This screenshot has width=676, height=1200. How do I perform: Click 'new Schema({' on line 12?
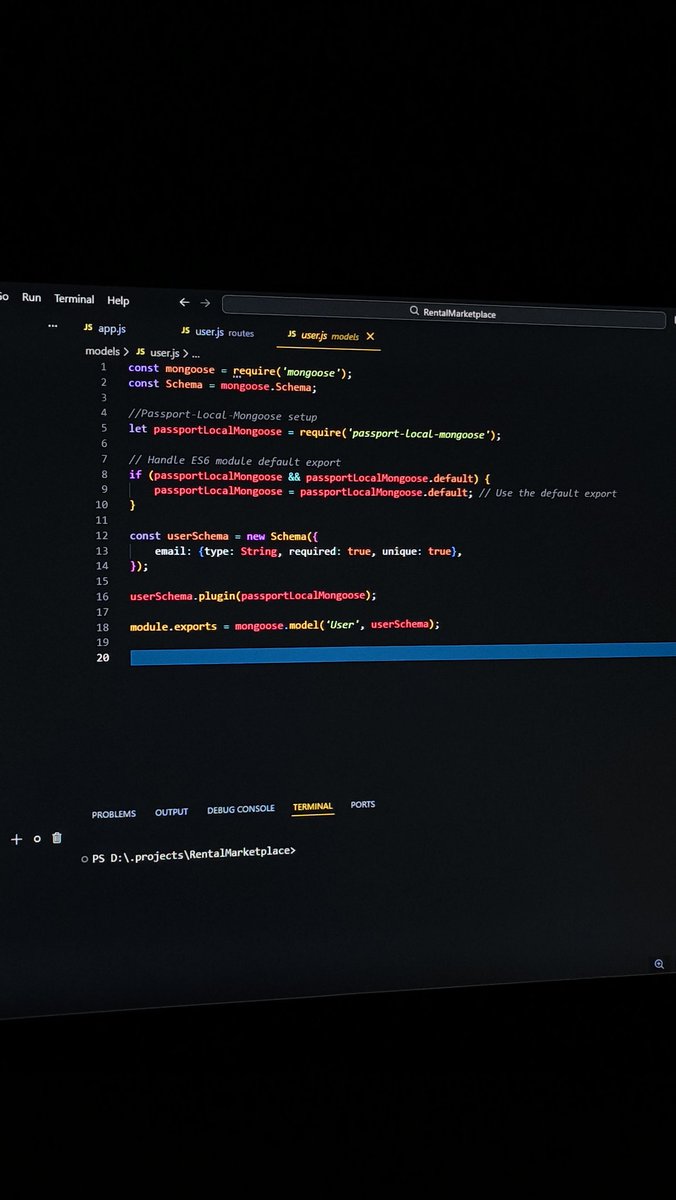(x=281, y=536)
